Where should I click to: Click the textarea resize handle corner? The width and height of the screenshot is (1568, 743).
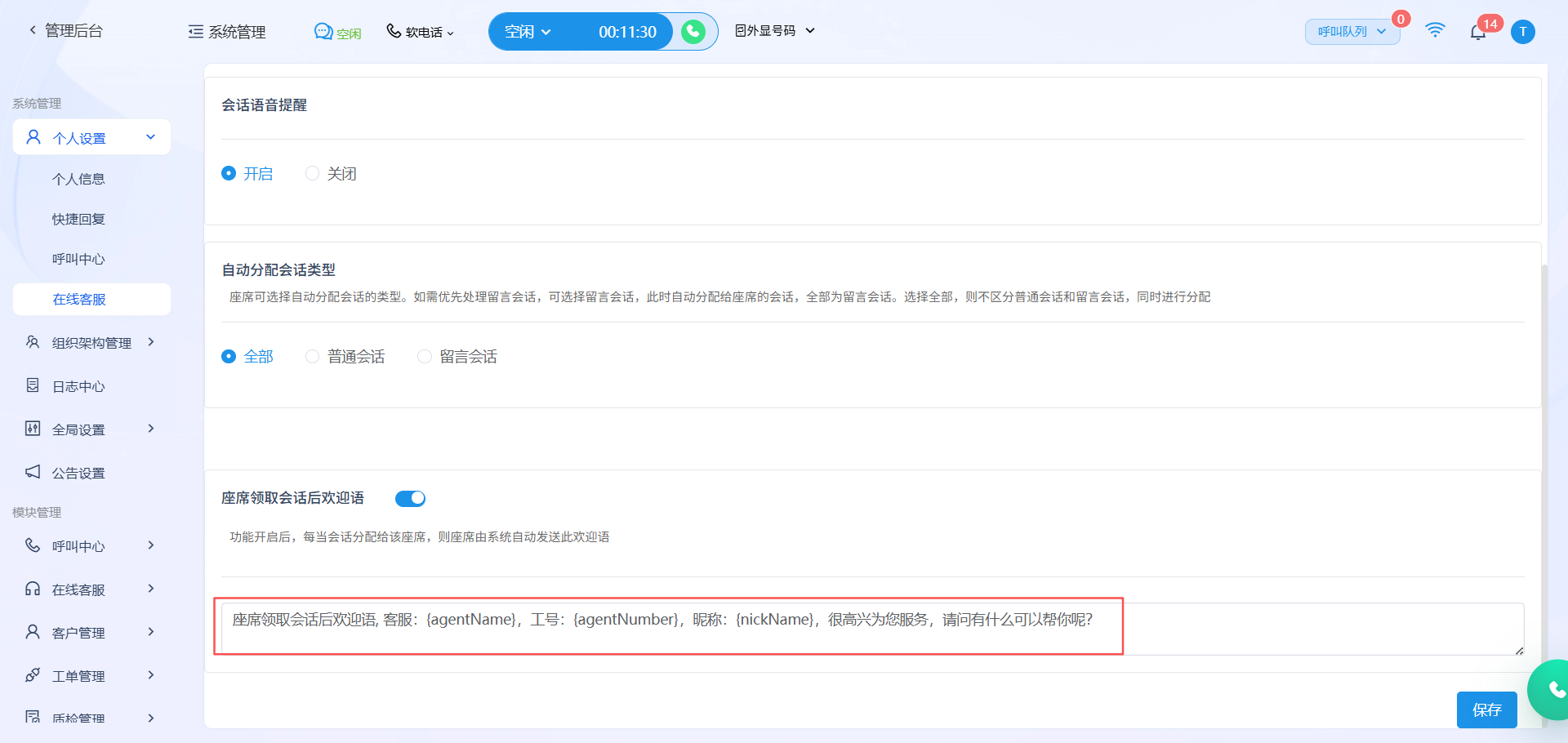pos(1519,650)
